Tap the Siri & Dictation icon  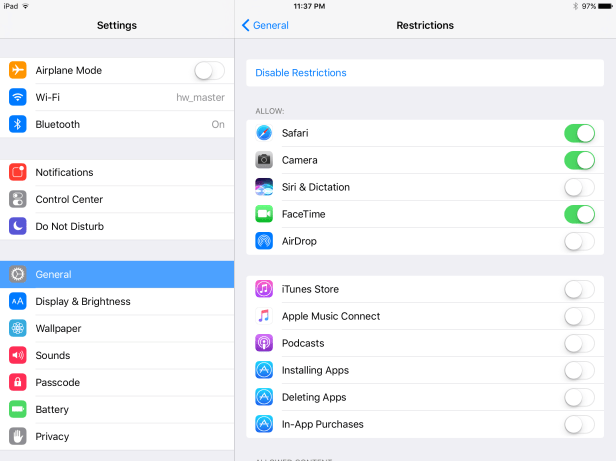coord(264,187)
